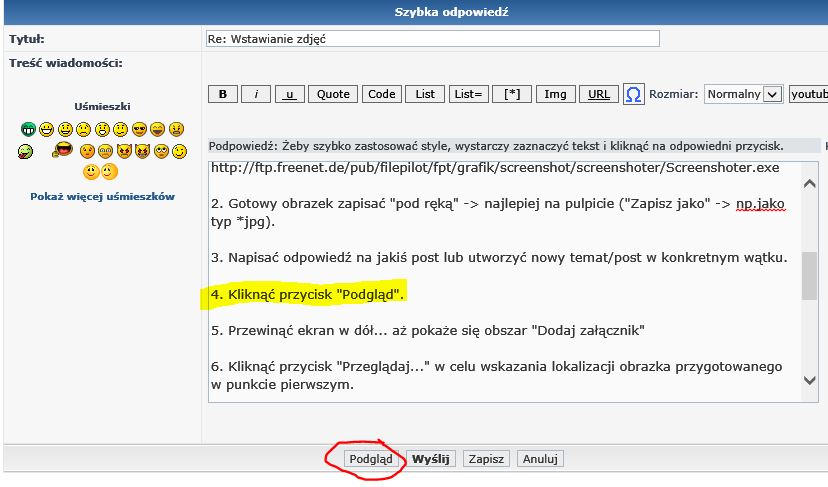Open the Rozmiar font size dropdown

[743, 94]
